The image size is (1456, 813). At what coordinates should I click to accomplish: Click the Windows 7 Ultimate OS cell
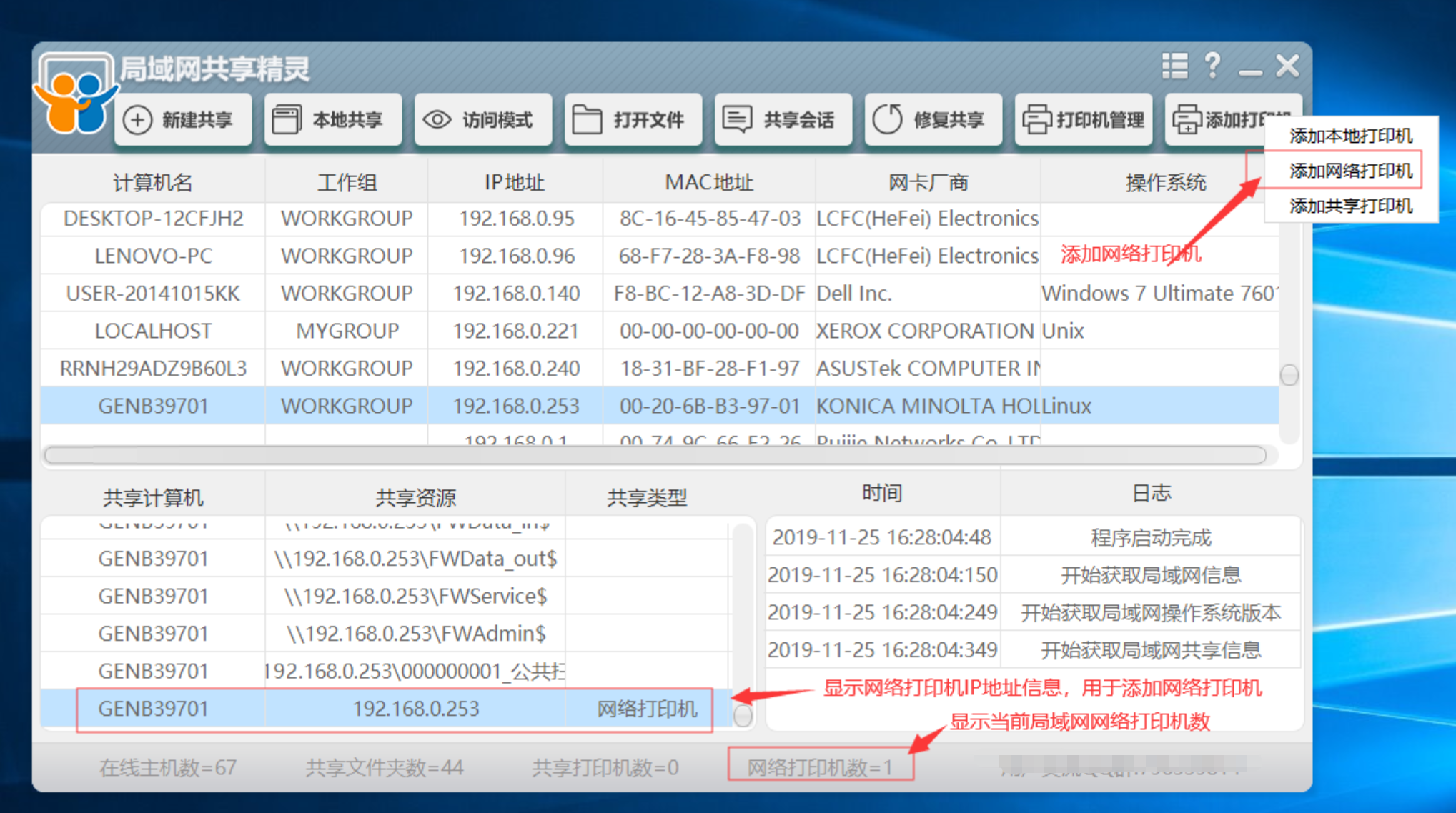tap(1159, 294)
